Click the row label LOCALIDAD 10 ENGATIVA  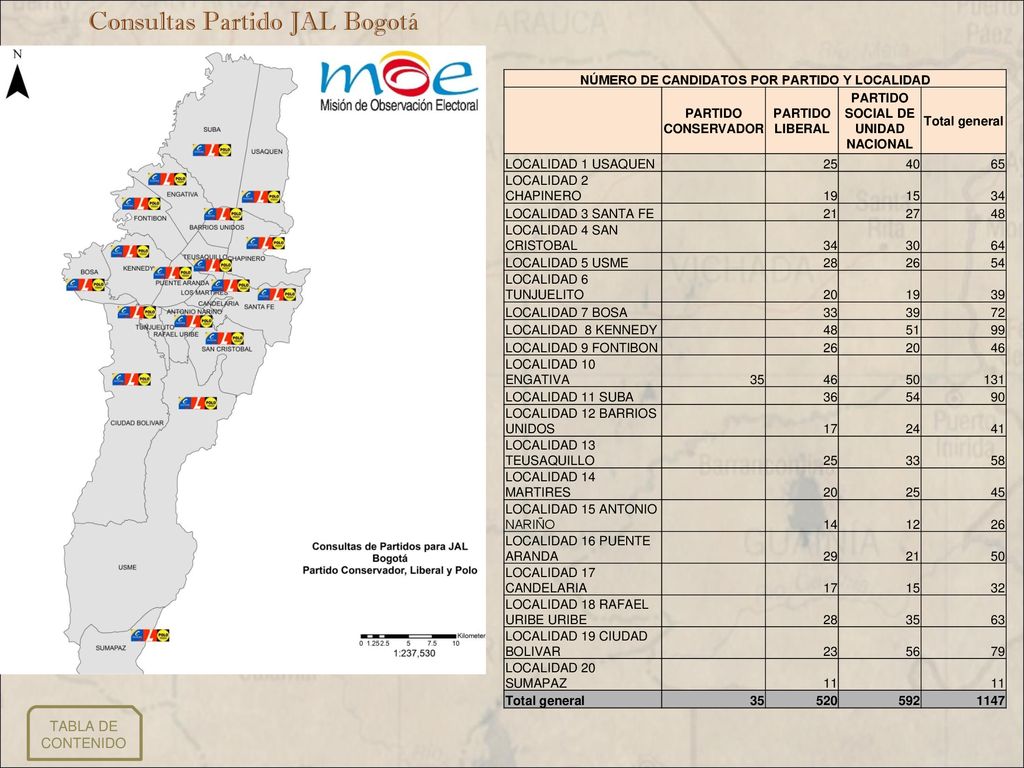pos(551,372)
